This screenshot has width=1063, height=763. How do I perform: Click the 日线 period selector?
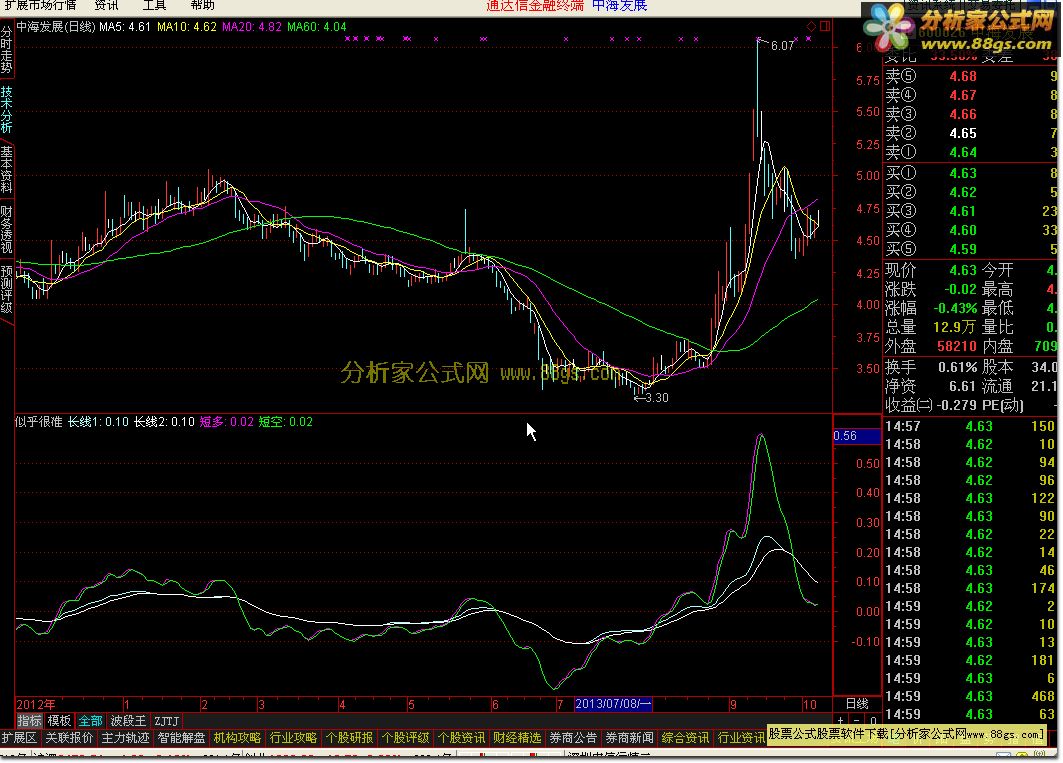pyautogui.click(x=857, y=704)
